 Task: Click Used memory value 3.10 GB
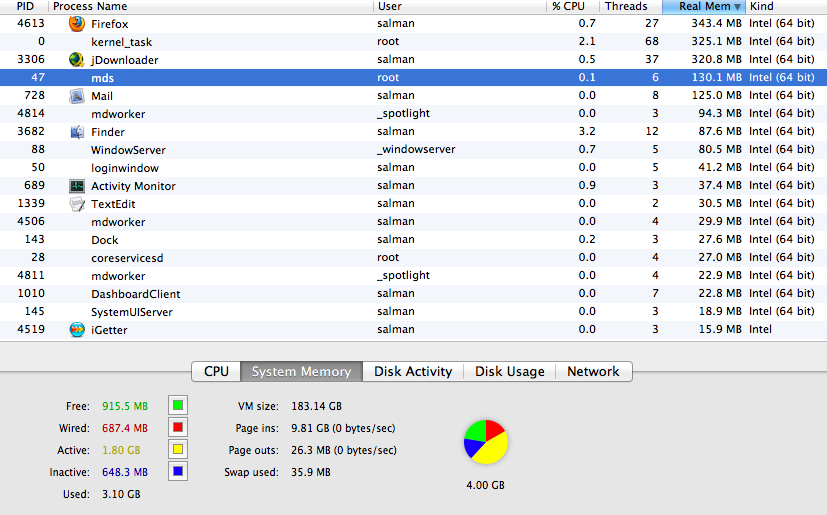tap(121, 494)
